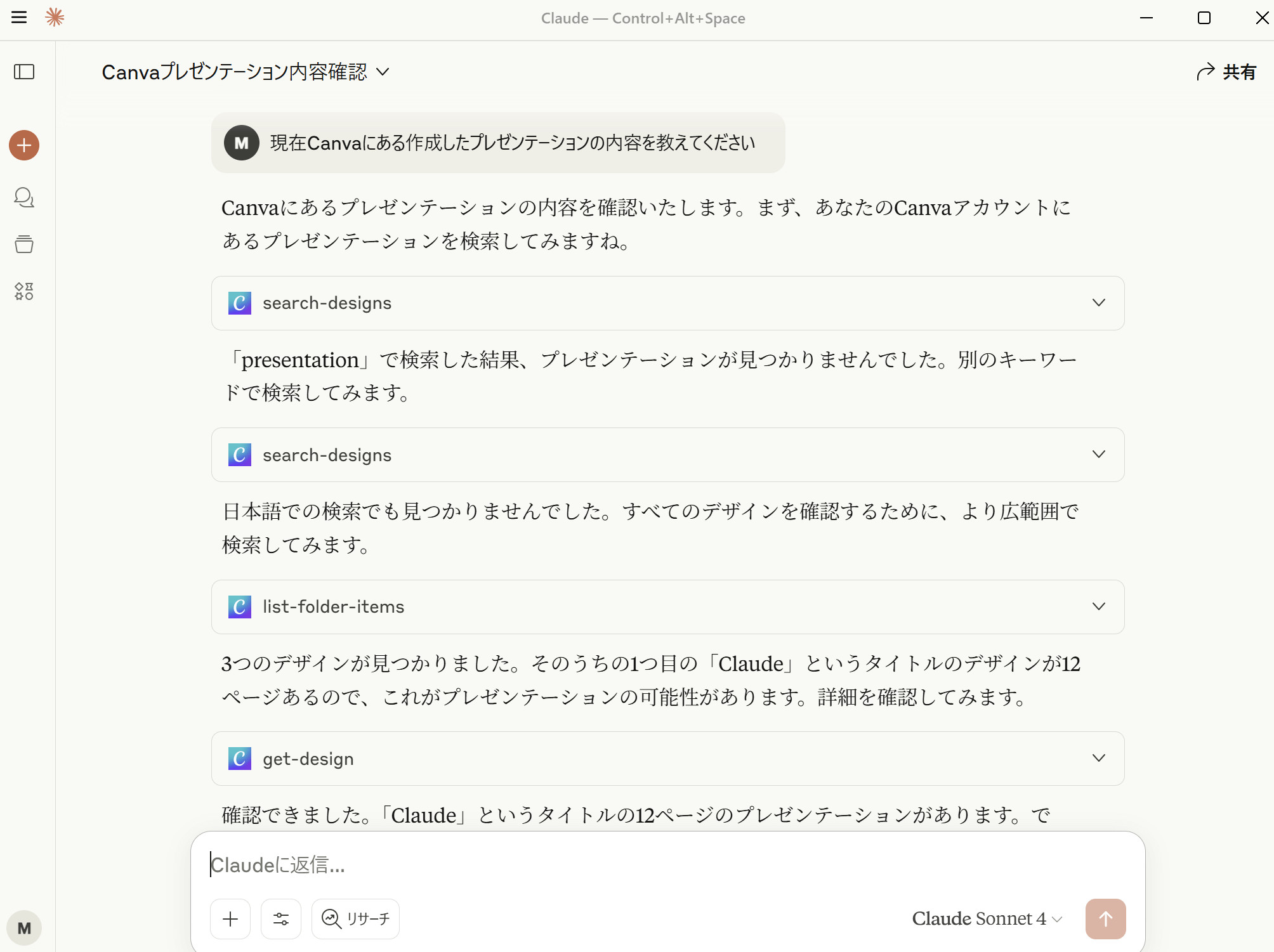This screenshot has width=1274, height=952.
Task: Click the share arrow icon
Action: (x=1205, y=72)
